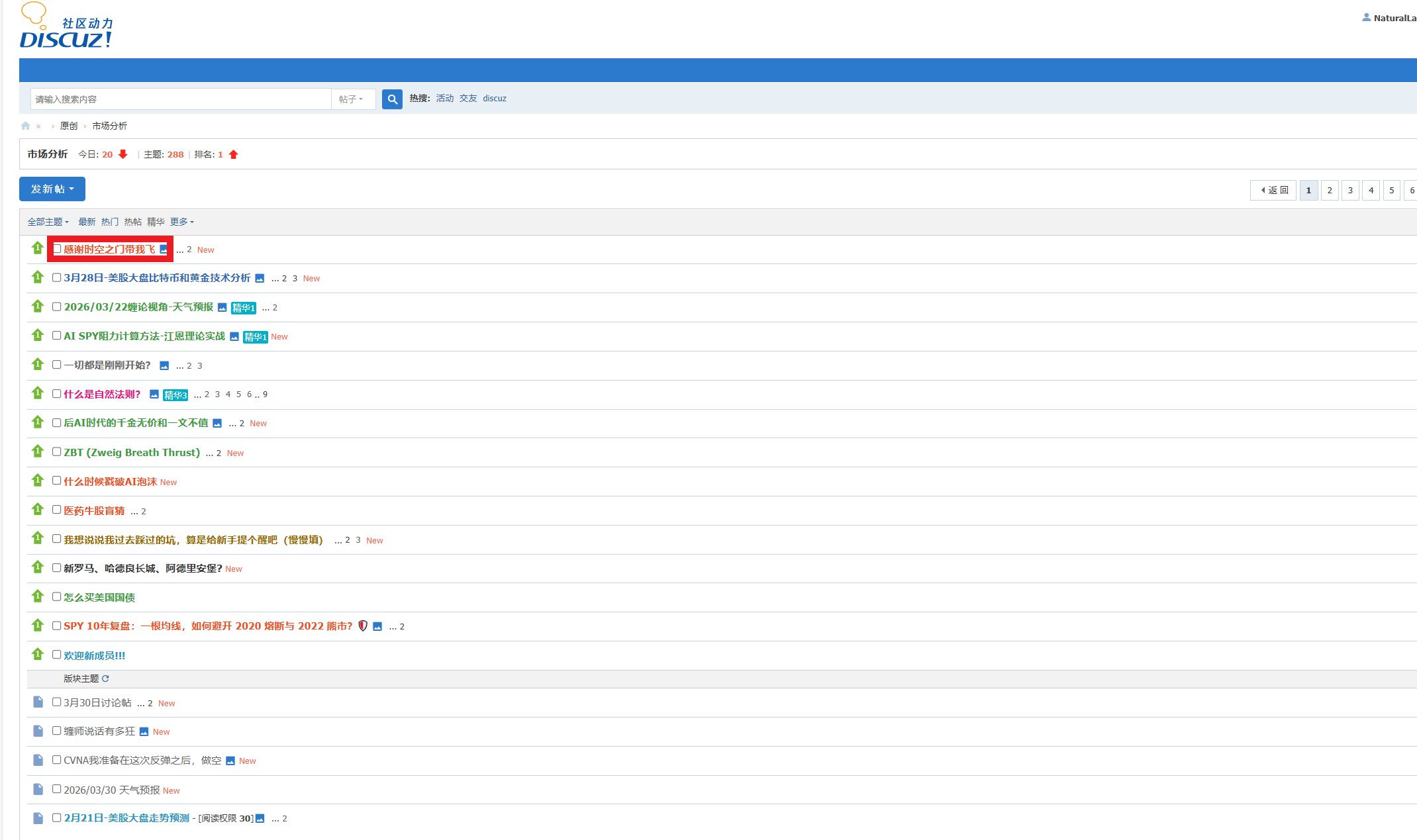The width and height of the screenshot is (1417, 840).
Task: Click image icon on SPY 10年复盘 thread
Action: 377,627
